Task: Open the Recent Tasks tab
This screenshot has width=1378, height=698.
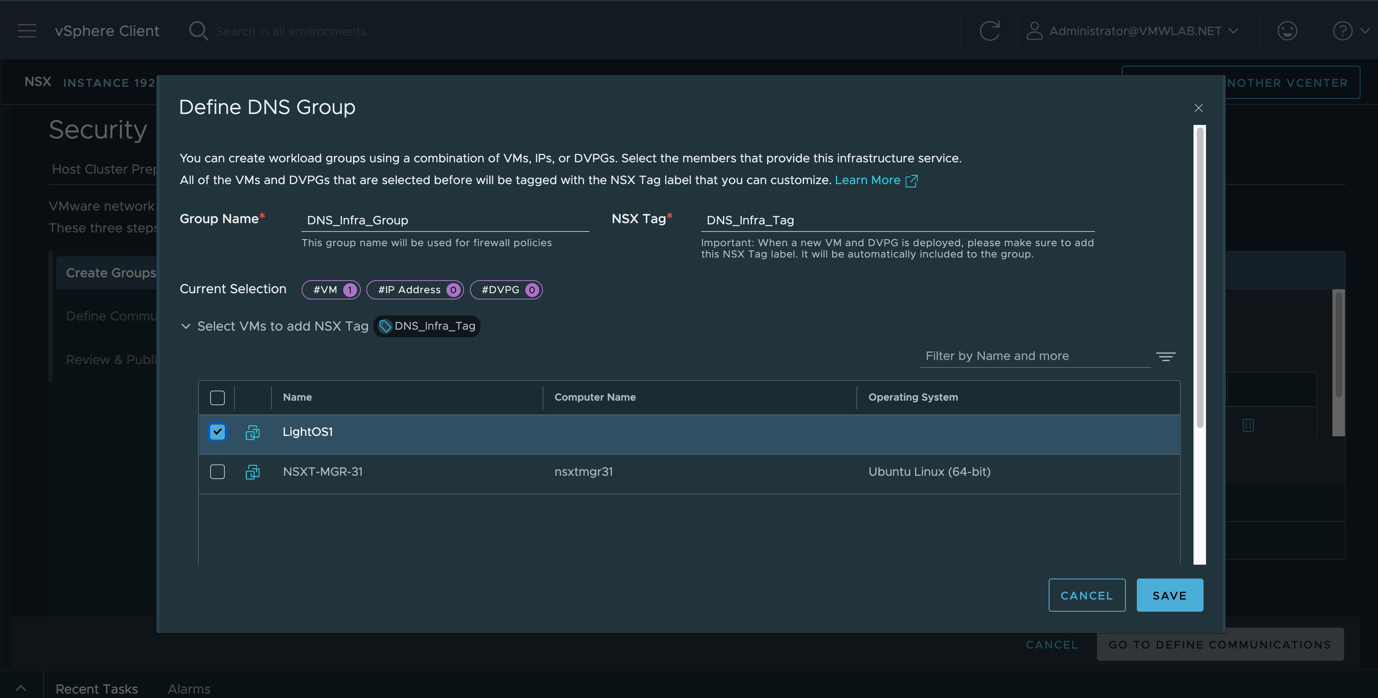Action: coord(96,689)
